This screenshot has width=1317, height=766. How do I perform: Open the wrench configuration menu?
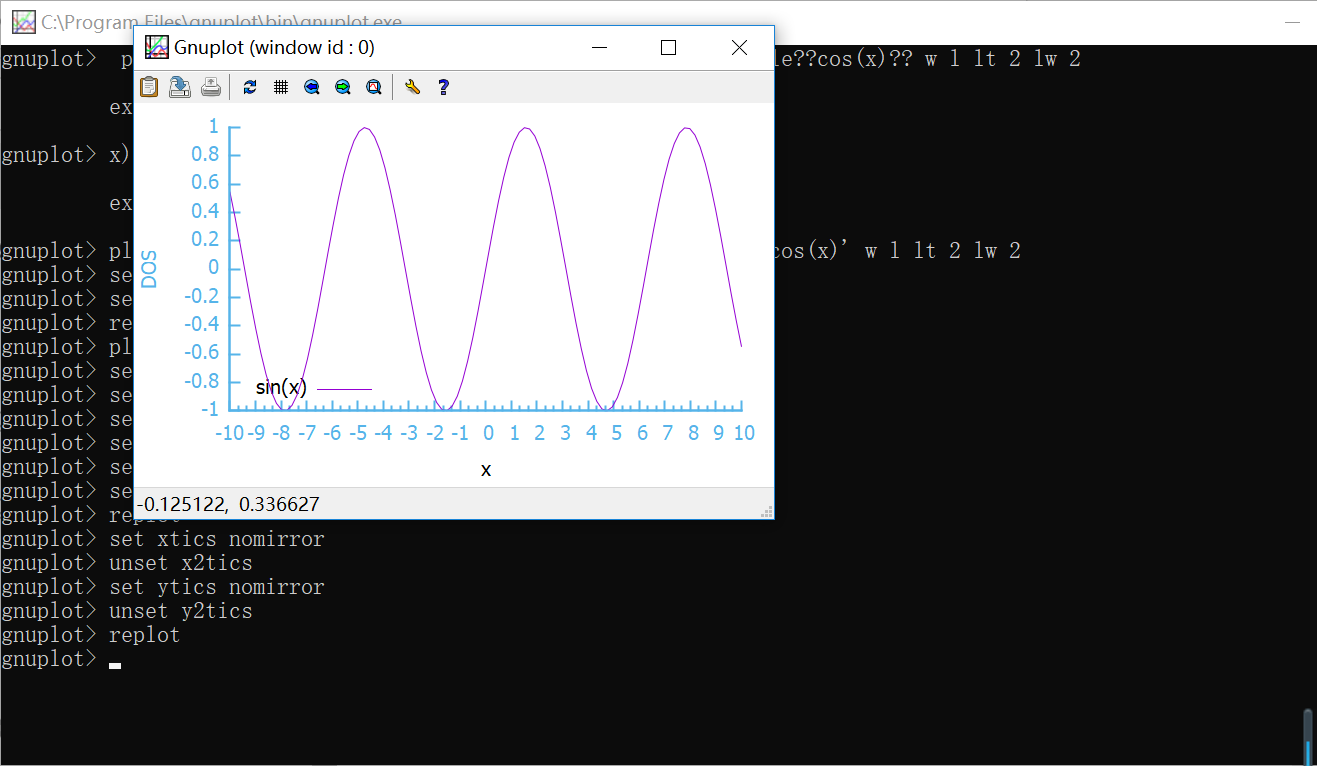[x=412, y=87]
